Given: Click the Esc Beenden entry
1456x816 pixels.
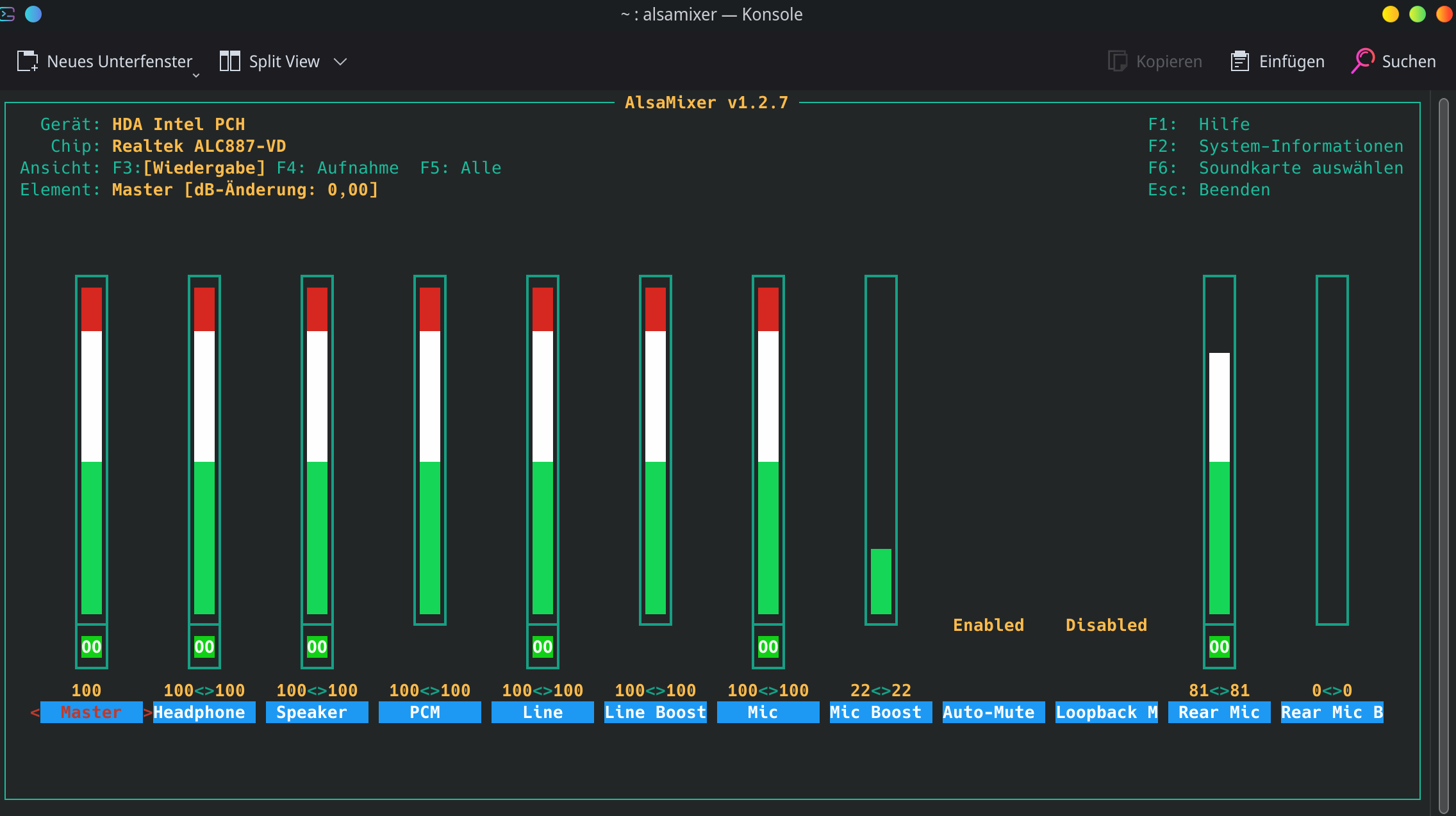Looking at the screenshot, I should (x=1209, y=190).
